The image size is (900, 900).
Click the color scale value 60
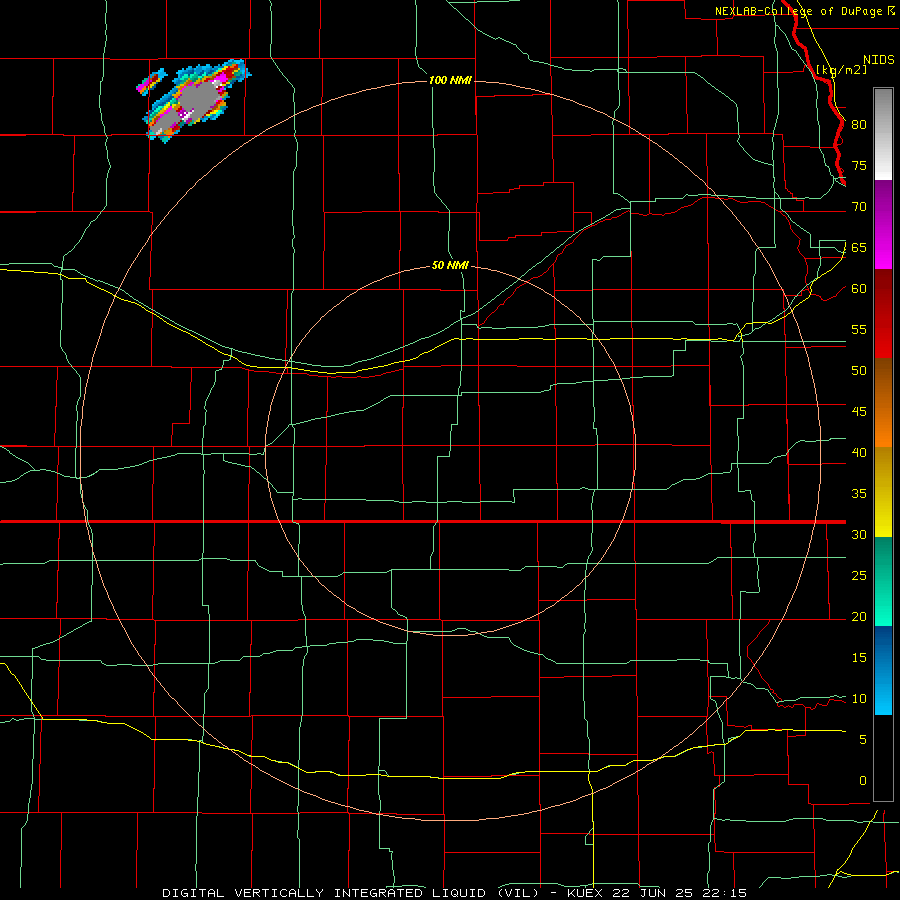tap(859, 289)
